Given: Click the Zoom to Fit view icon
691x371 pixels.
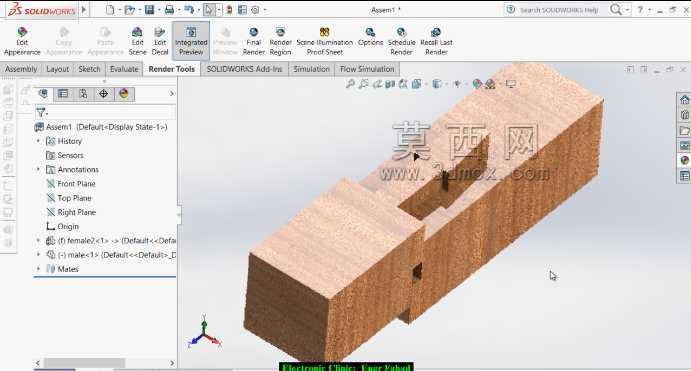Looking at the screenshot, I should coord(350,84).
